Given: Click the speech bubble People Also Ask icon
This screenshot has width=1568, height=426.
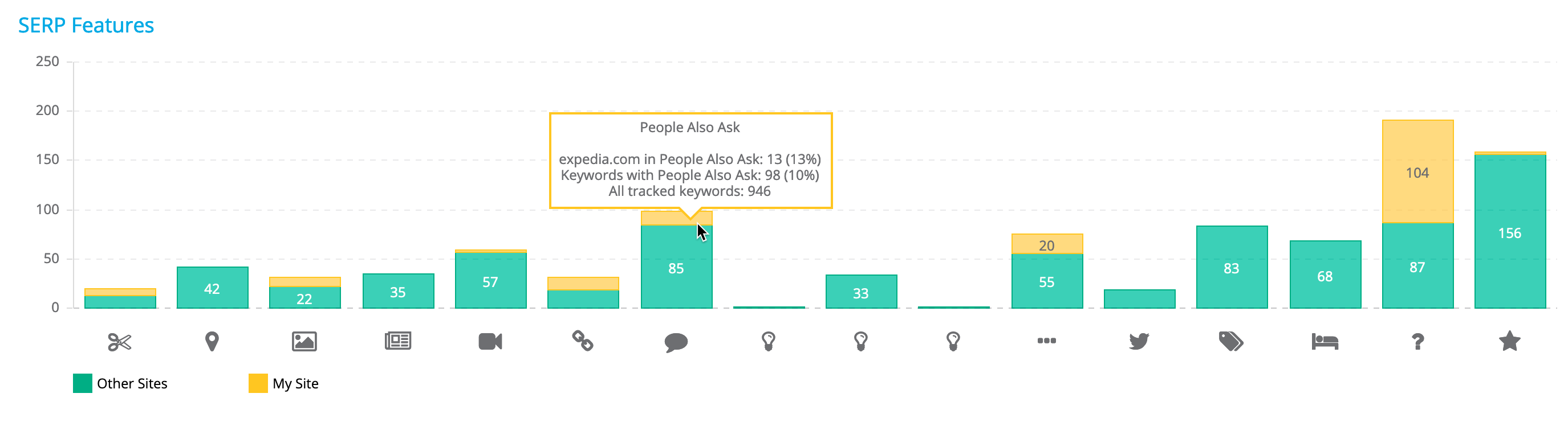Looking at the screenshot, I should point(676,342).
